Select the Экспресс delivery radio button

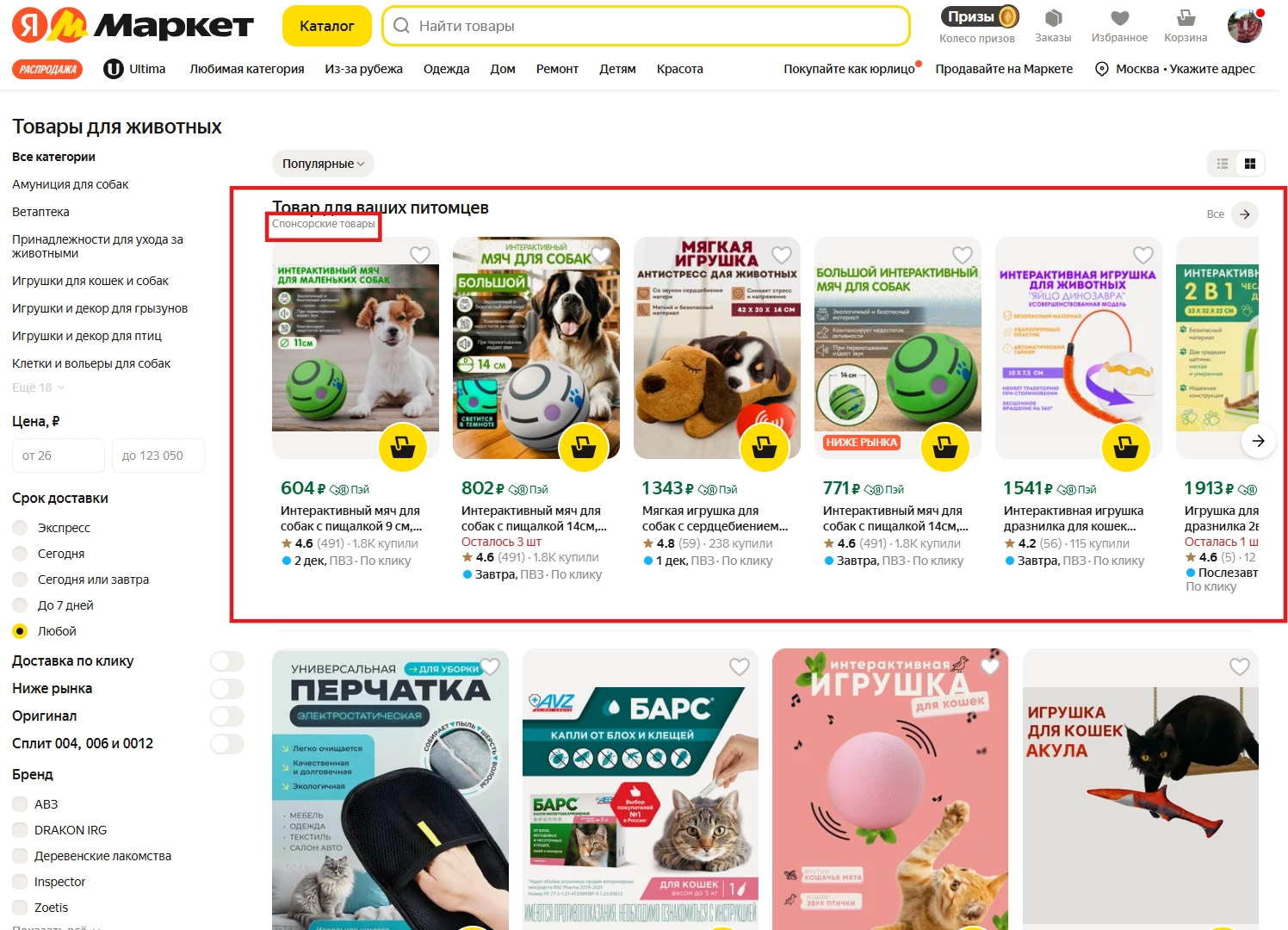click(x=20, y=528)
